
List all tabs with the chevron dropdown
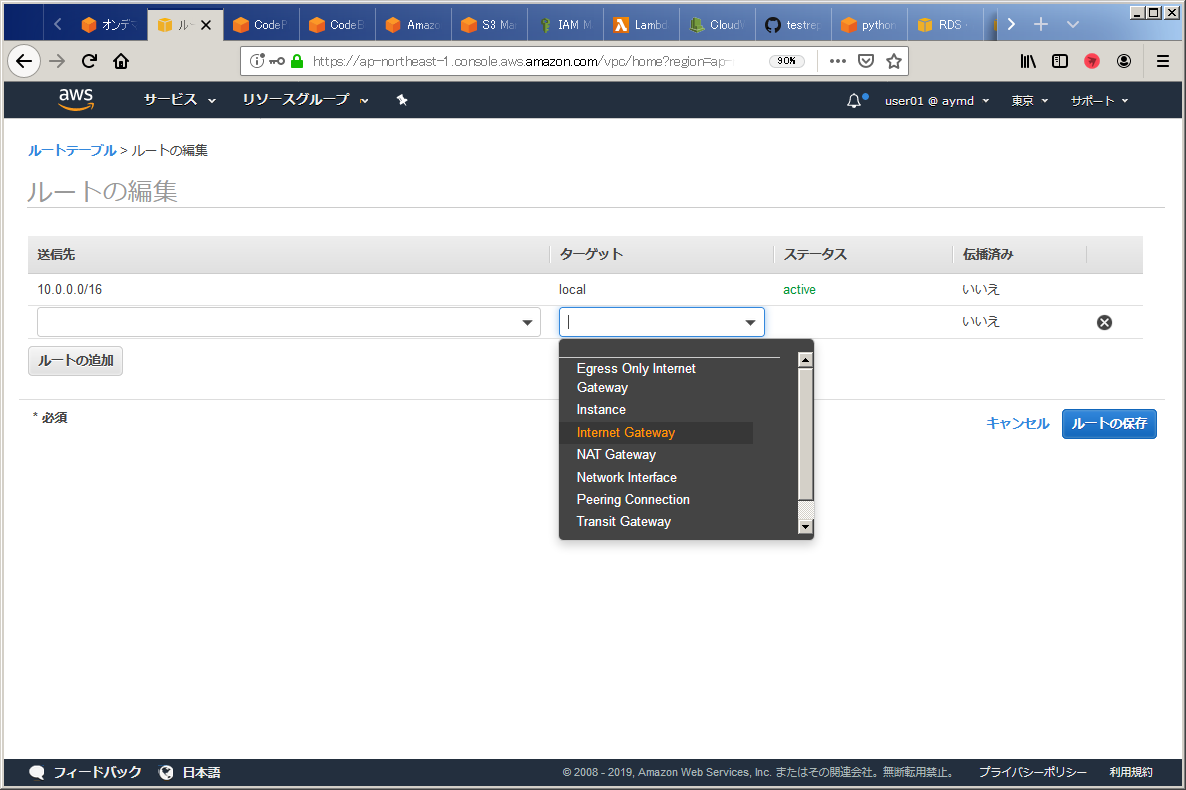1073,24
